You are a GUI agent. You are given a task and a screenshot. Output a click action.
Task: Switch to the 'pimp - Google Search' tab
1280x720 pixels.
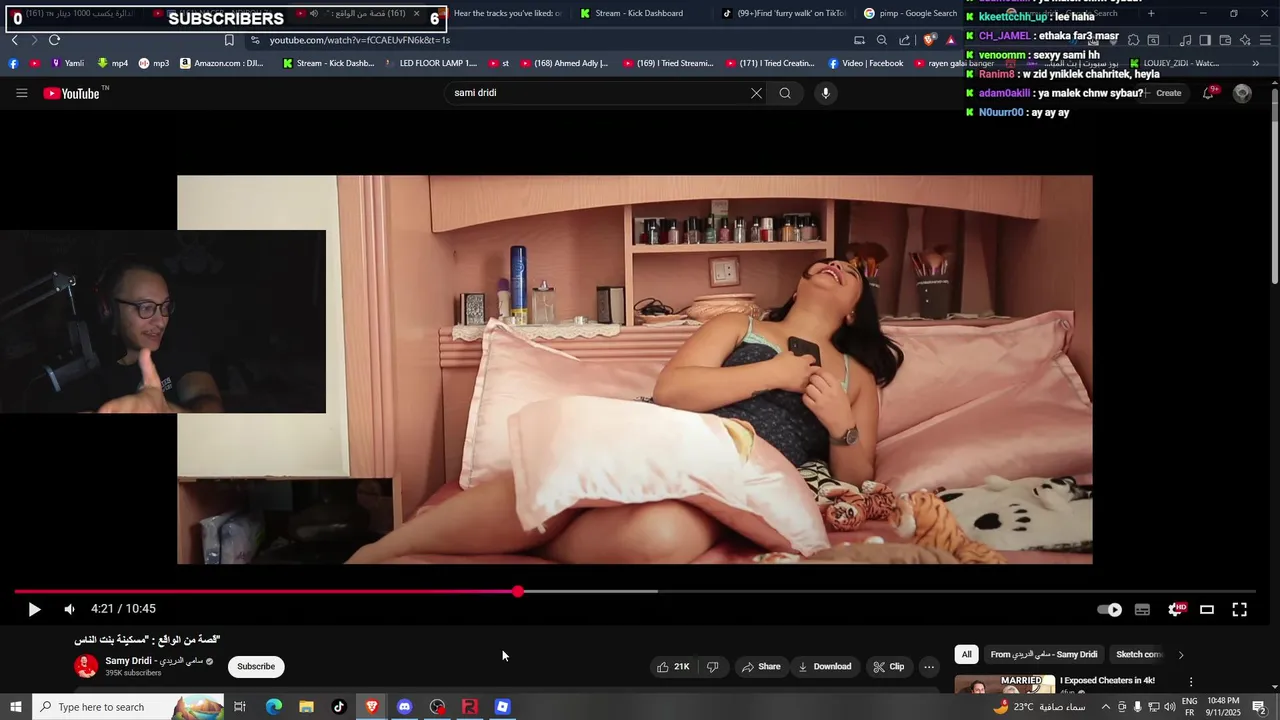click(911, 13)
